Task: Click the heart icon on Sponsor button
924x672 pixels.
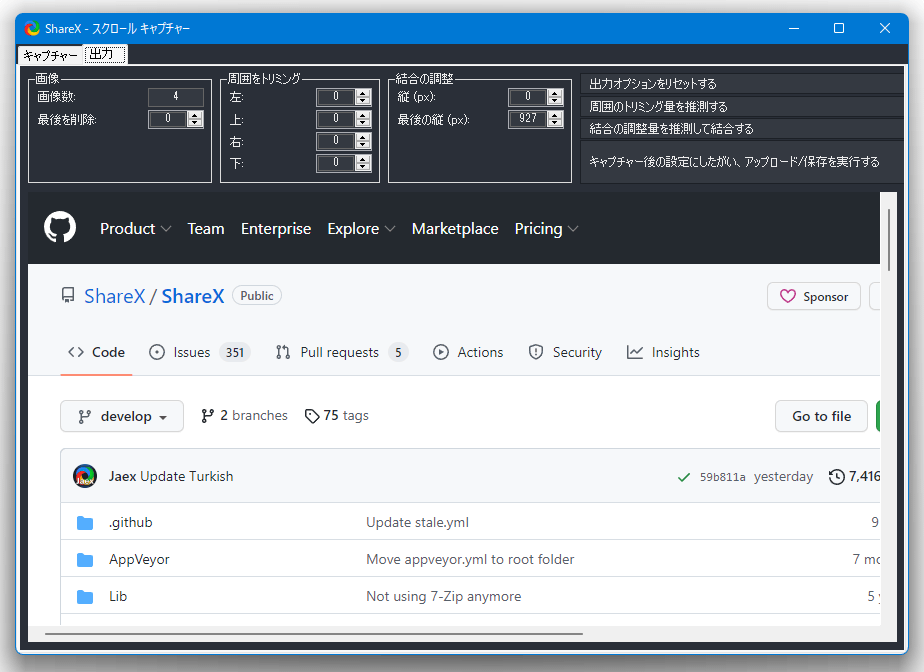Action: tap(788, 296)
